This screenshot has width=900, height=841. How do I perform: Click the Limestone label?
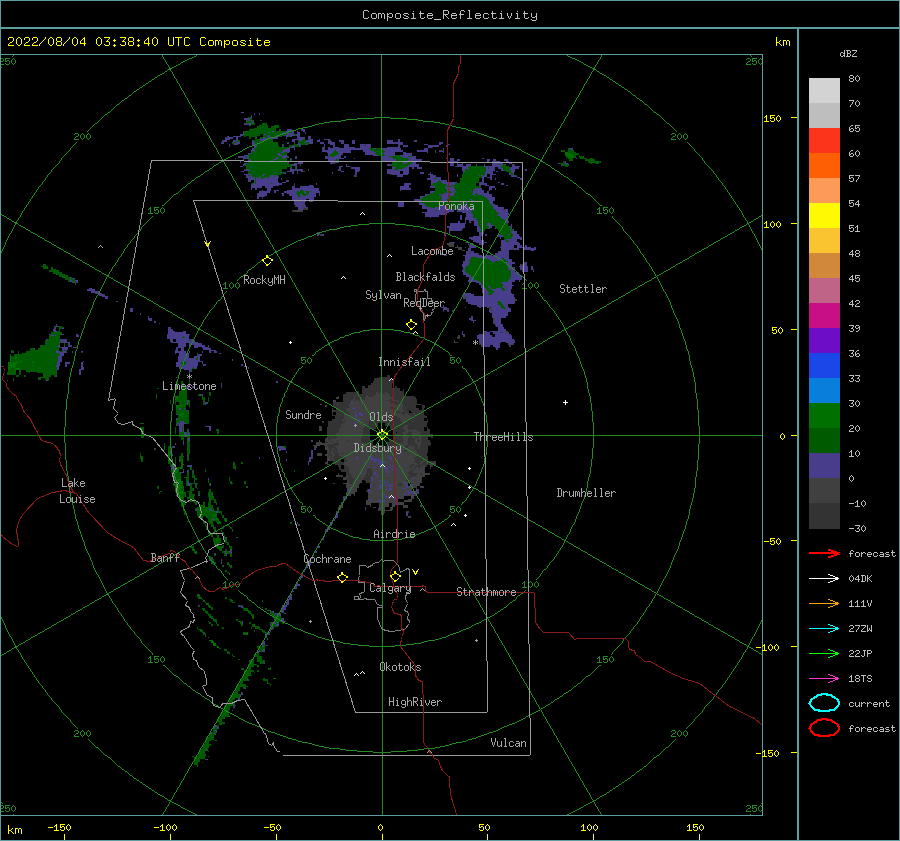(x=189, y=386)
